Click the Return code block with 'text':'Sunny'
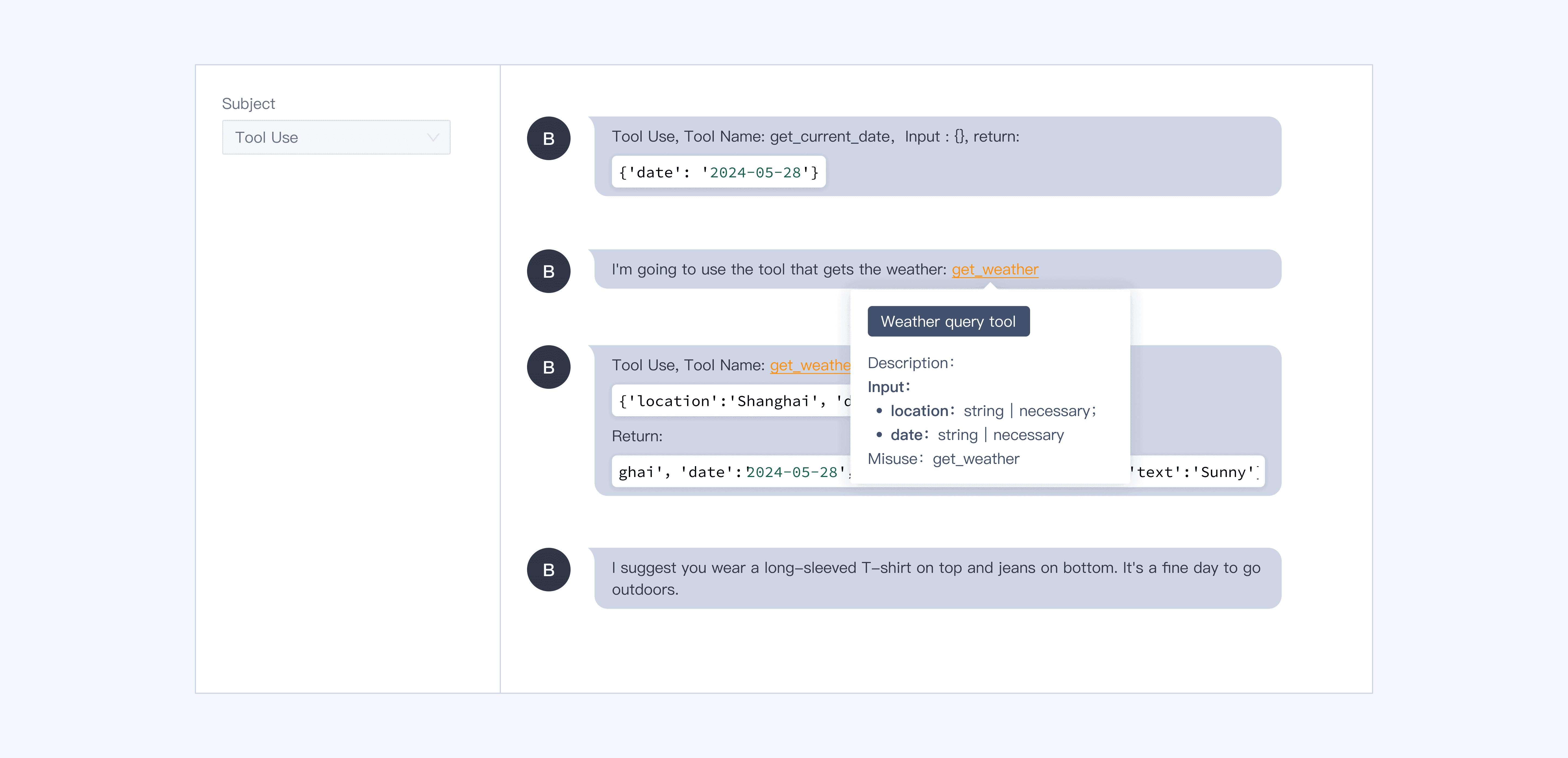The height and width of the screenshot is (758, 1568). click(1196, 472)
